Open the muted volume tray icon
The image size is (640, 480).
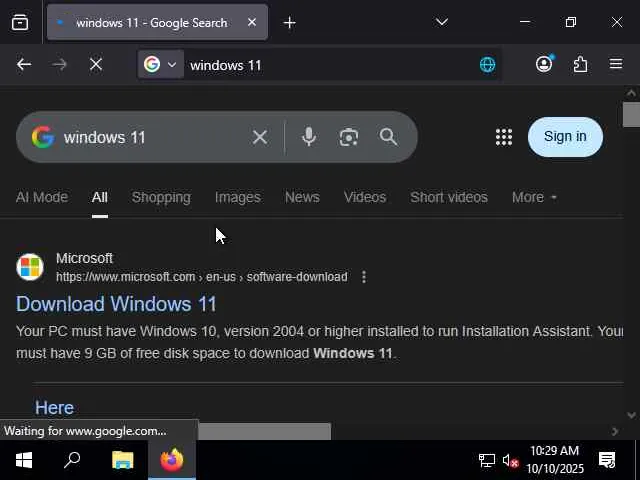pyautogui.click(x=510, y=461)
